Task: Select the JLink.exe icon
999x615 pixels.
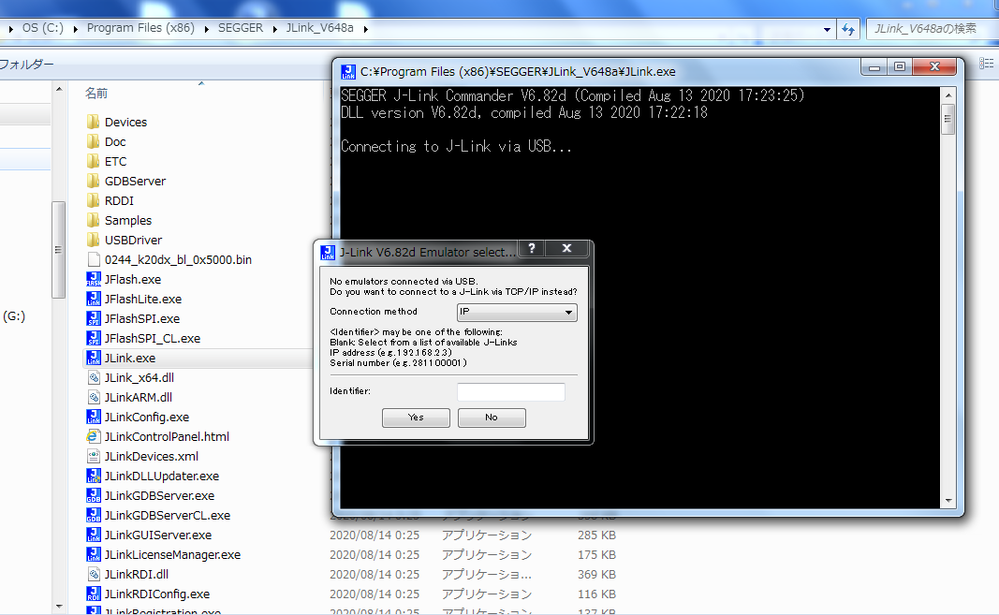Action: 93,358
